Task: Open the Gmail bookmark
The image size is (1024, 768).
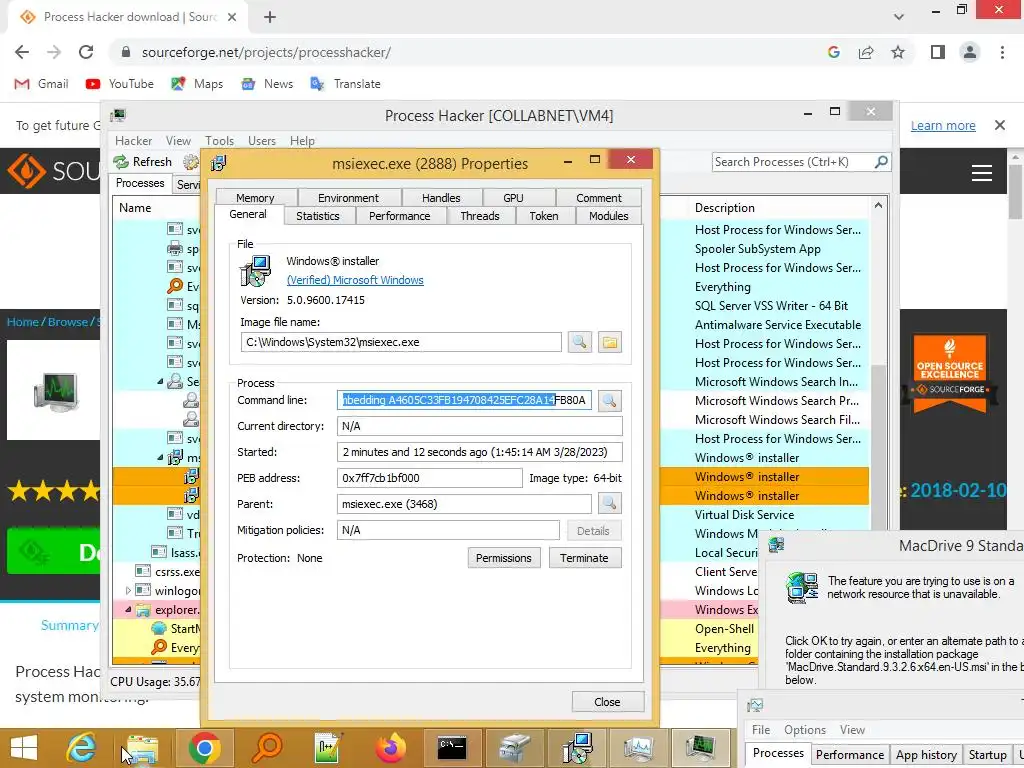Action: pyautogui.click(x=42, y=84)
